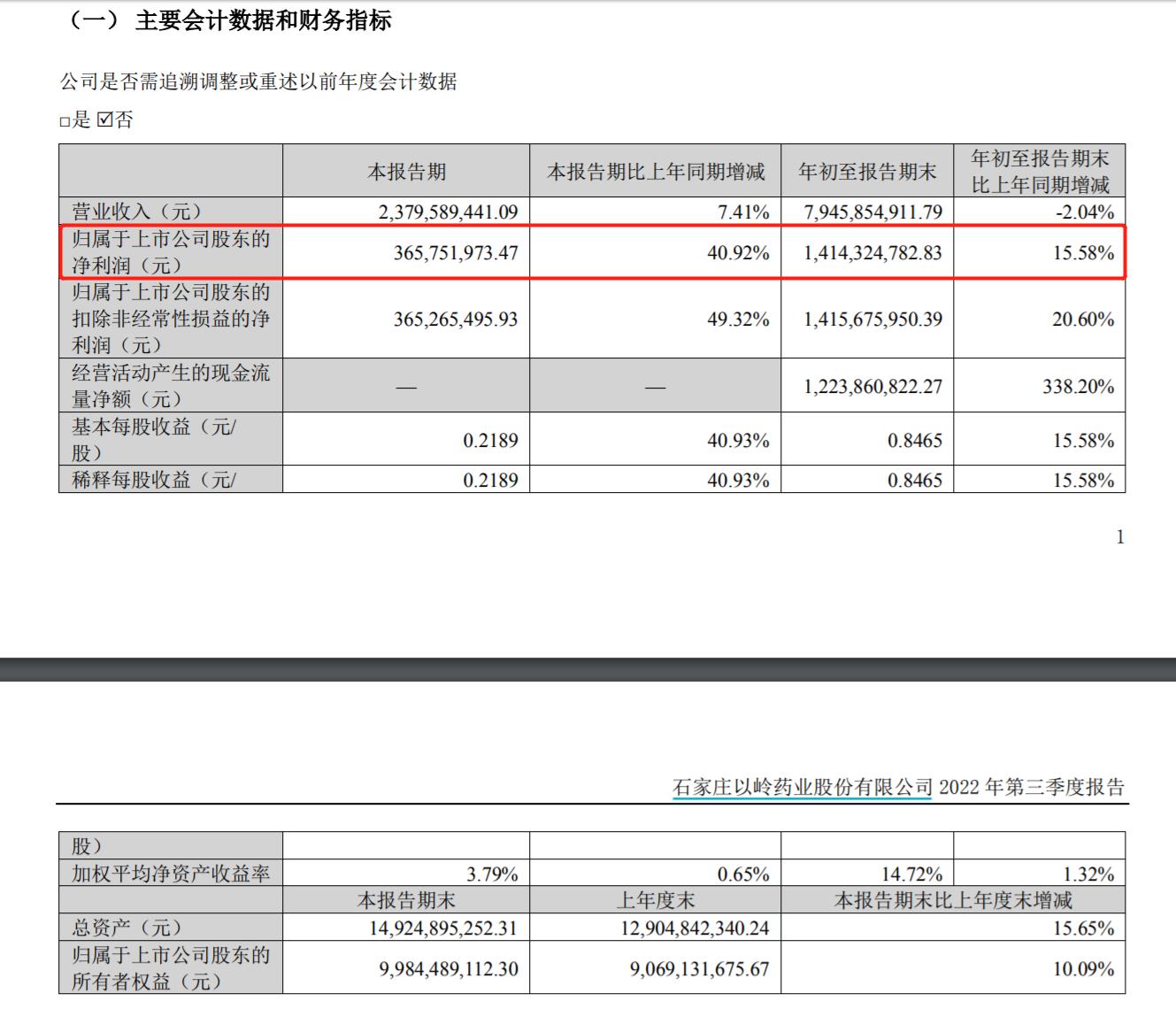Screen dimensions: 1176x1009
Task: Click the 338.20% cell
Action: pyautogui.click(x=1078, y=387)
